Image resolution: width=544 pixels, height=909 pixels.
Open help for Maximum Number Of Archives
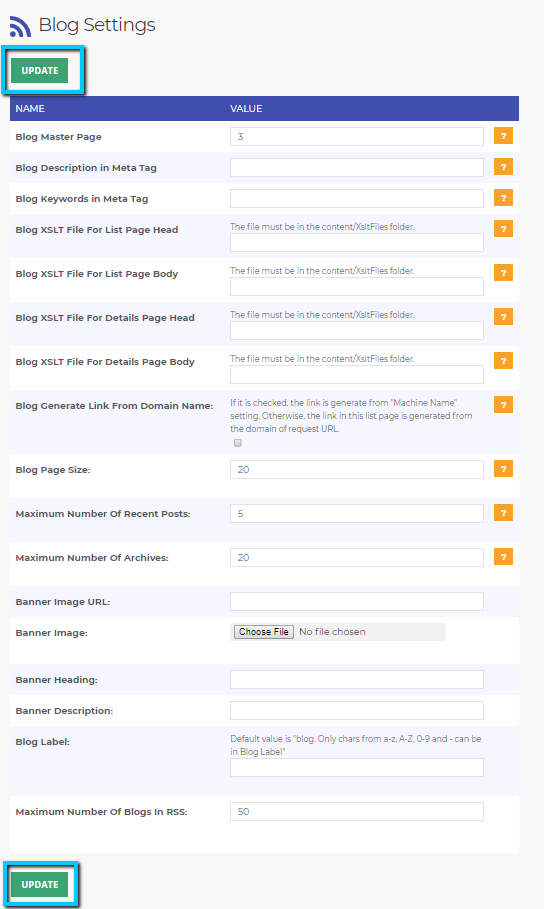[503, 557]
